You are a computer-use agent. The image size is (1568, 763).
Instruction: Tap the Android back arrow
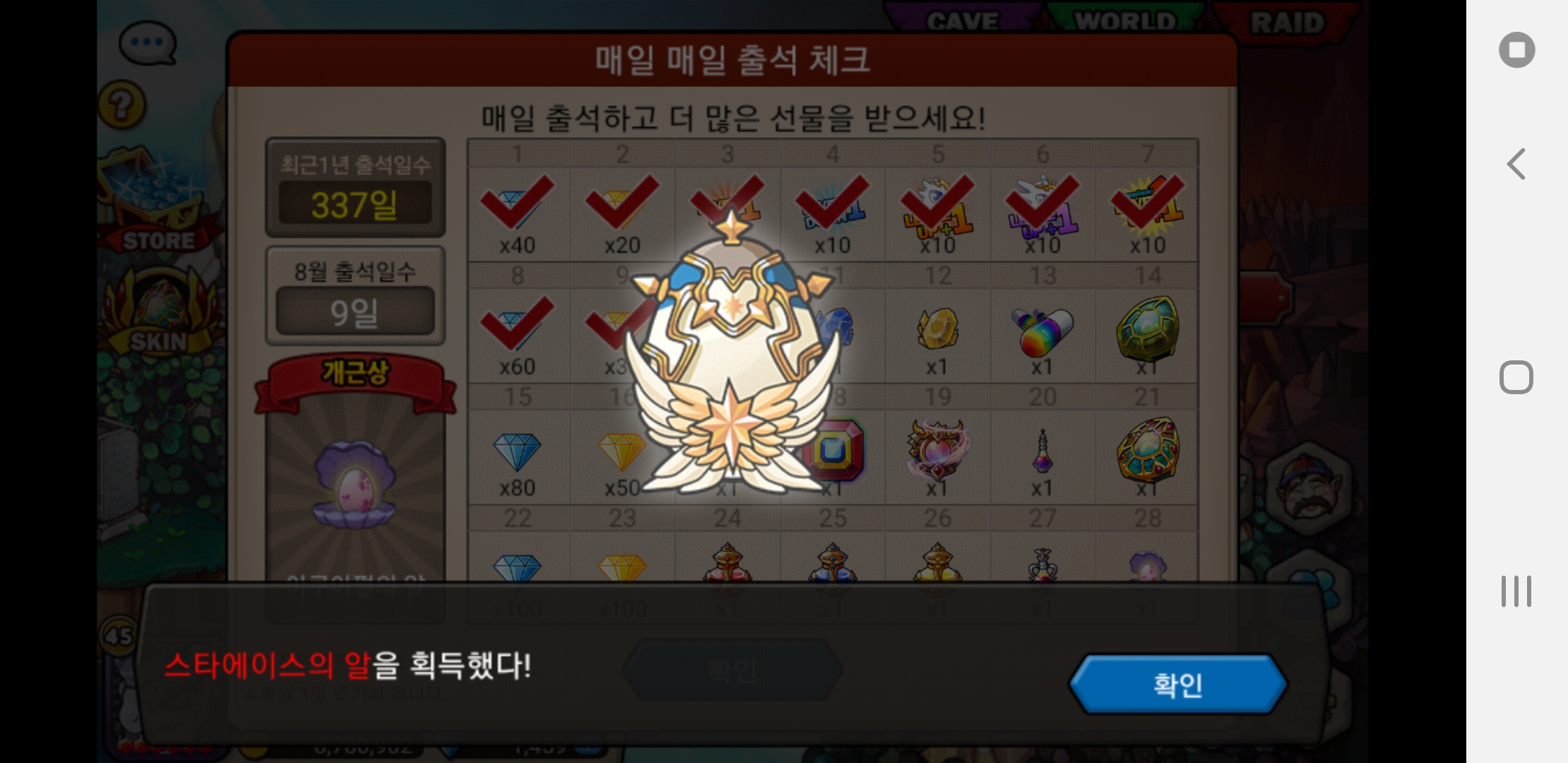1516,164
